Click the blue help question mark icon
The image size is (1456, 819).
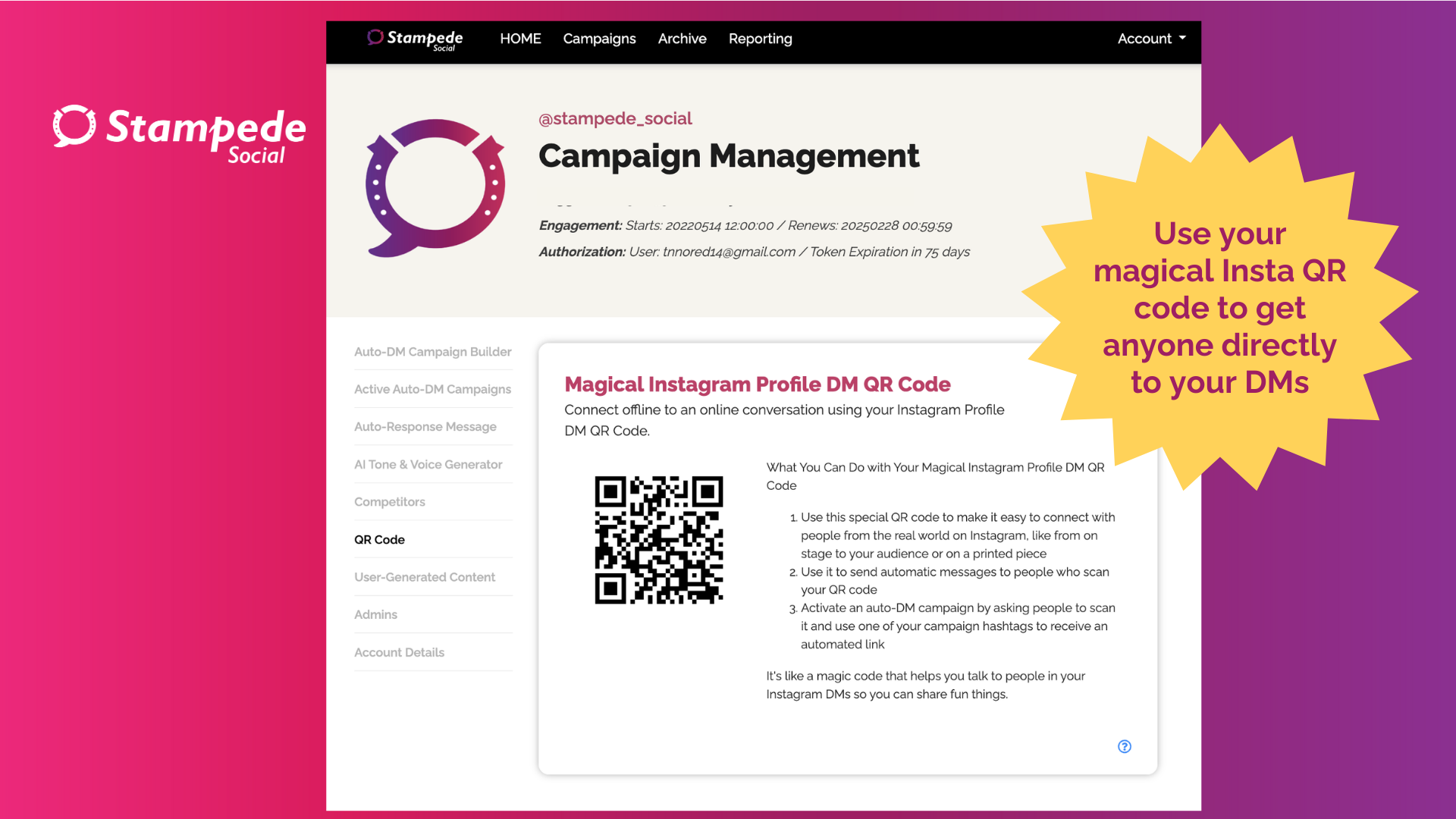point(1125,746)
